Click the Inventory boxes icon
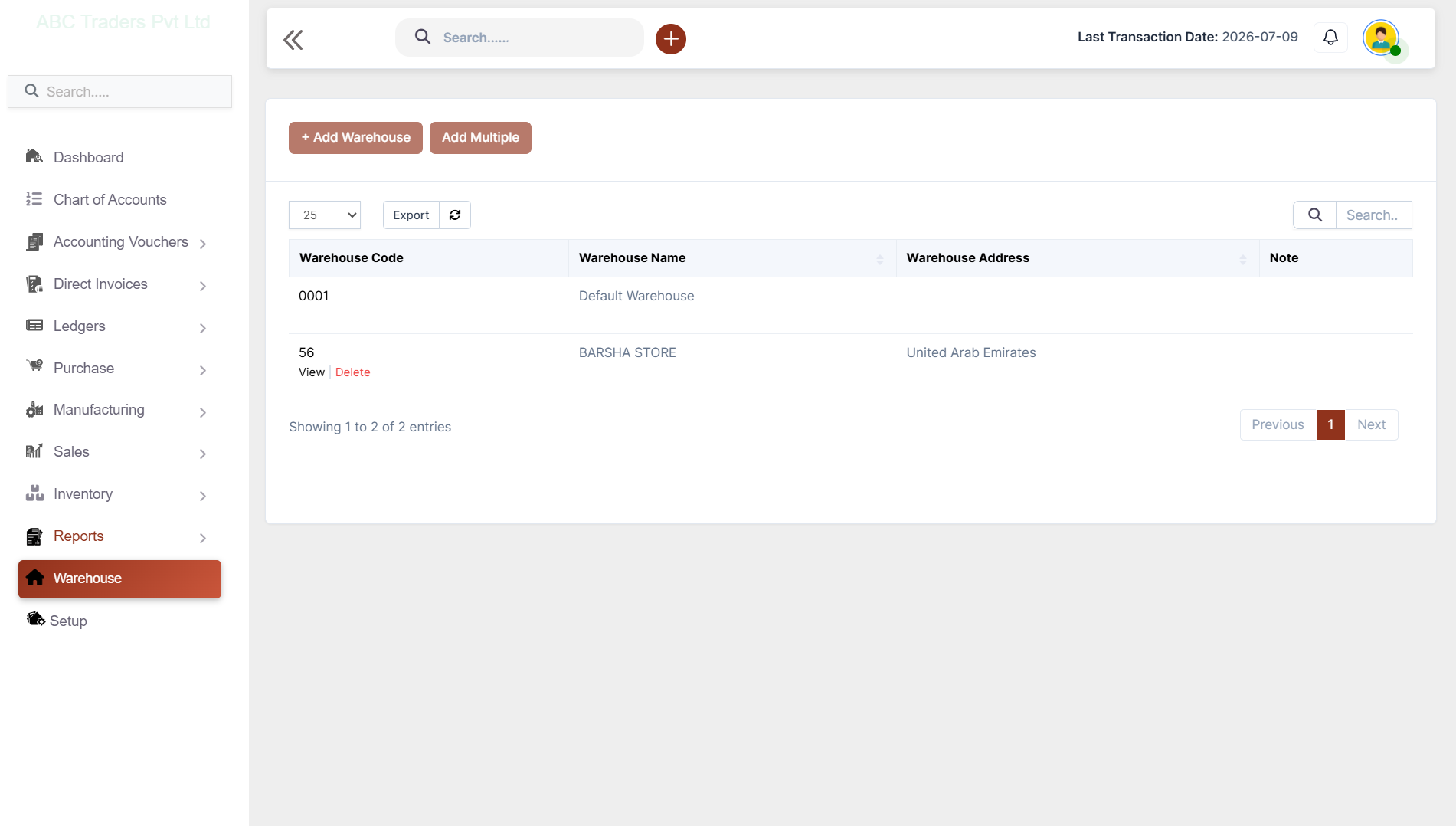Viewport: 1456px width, 826px height. 34,493
